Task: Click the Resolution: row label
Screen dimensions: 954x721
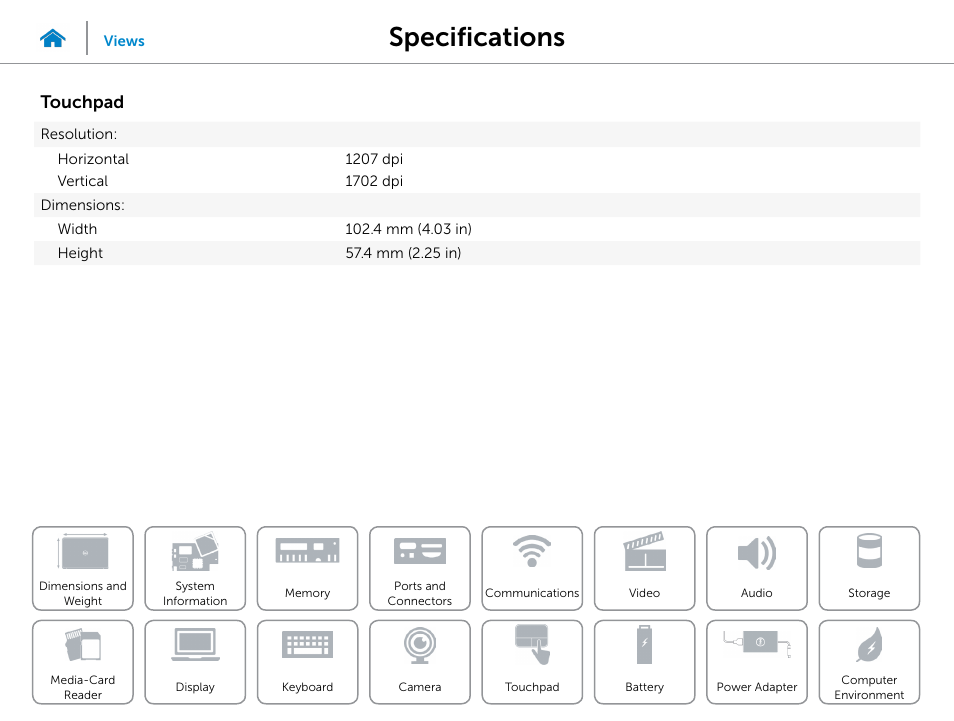Action: 78,134
